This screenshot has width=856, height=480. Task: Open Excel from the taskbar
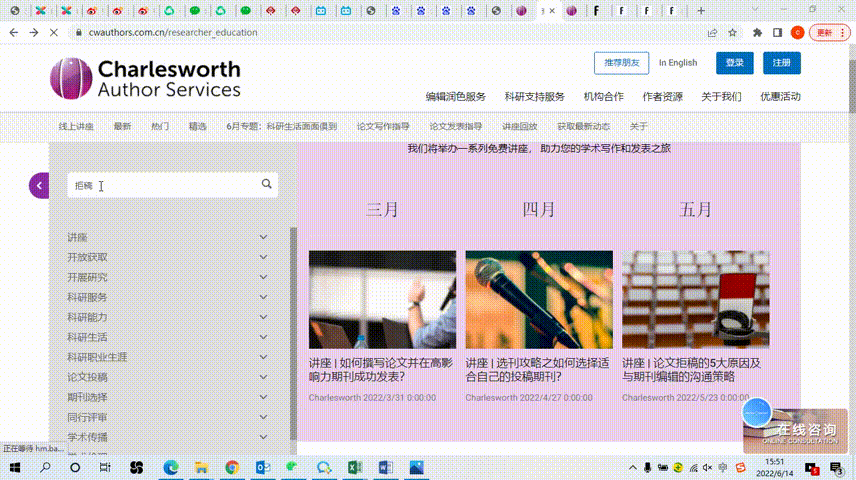[355, 467]
